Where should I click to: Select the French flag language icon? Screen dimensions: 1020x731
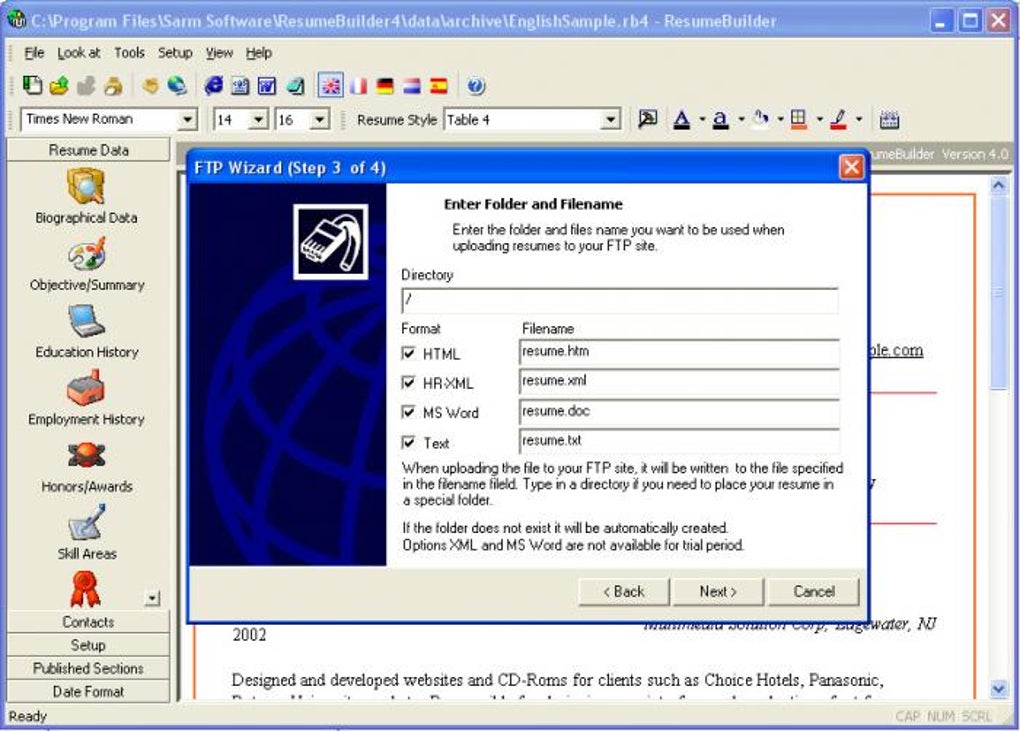(x=358, y=86)
